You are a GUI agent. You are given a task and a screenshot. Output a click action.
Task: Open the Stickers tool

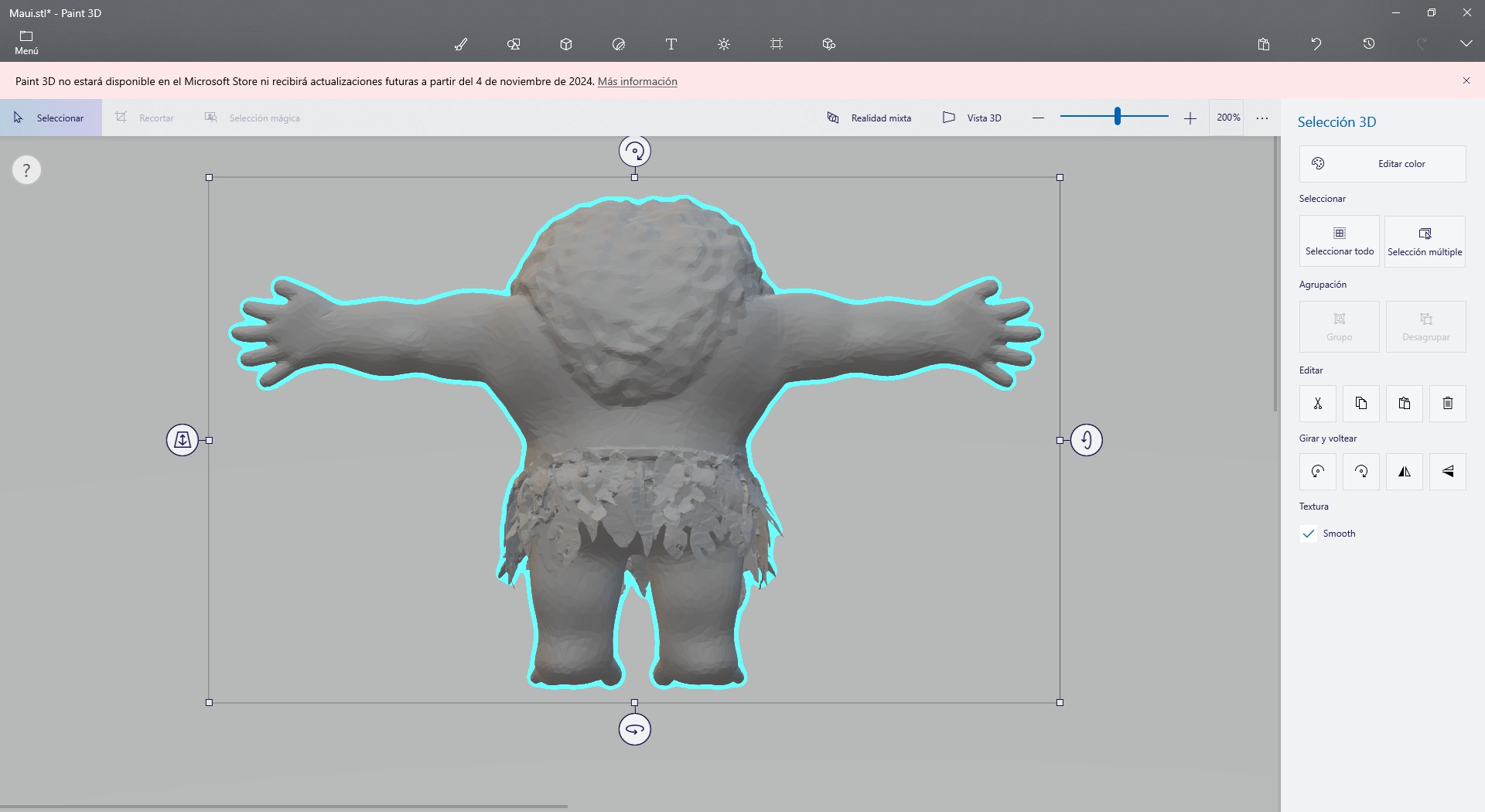point(619,44)
